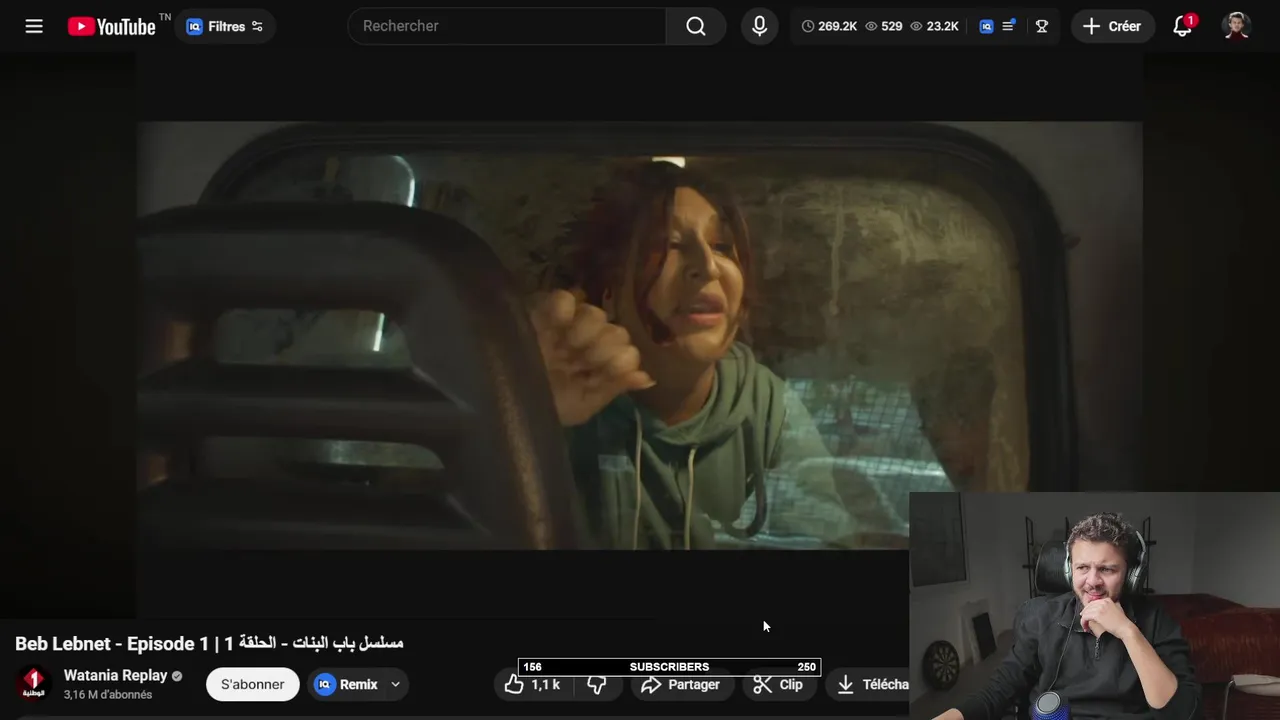Click the vidIQ Remix button
This screenshot has width=1280, height=720.
(347, 684)
